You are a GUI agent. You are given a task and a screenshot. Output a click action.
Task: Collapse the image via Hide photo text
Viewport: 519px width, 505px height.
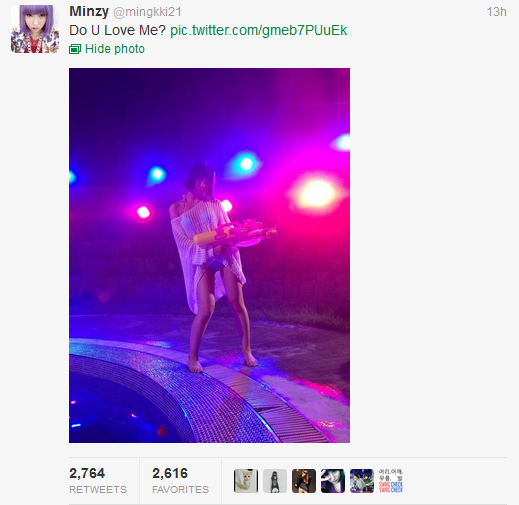[115, 49]
